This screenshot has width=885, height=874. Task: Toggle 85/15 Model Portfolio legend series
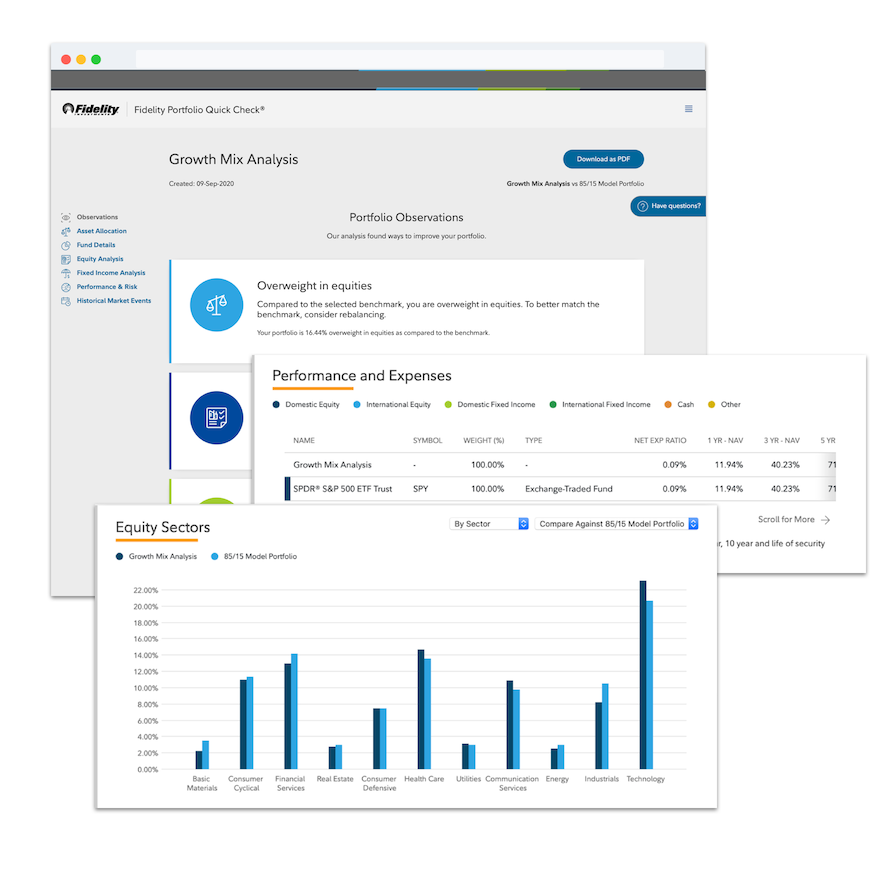tap(254, 556)
